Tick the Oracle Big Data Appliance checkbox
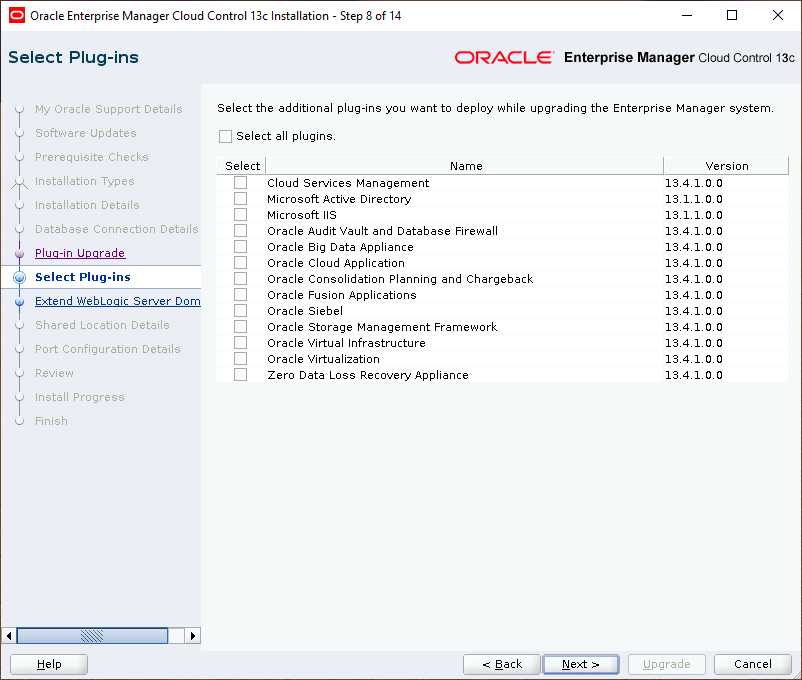802x680 pixels. 240,247
